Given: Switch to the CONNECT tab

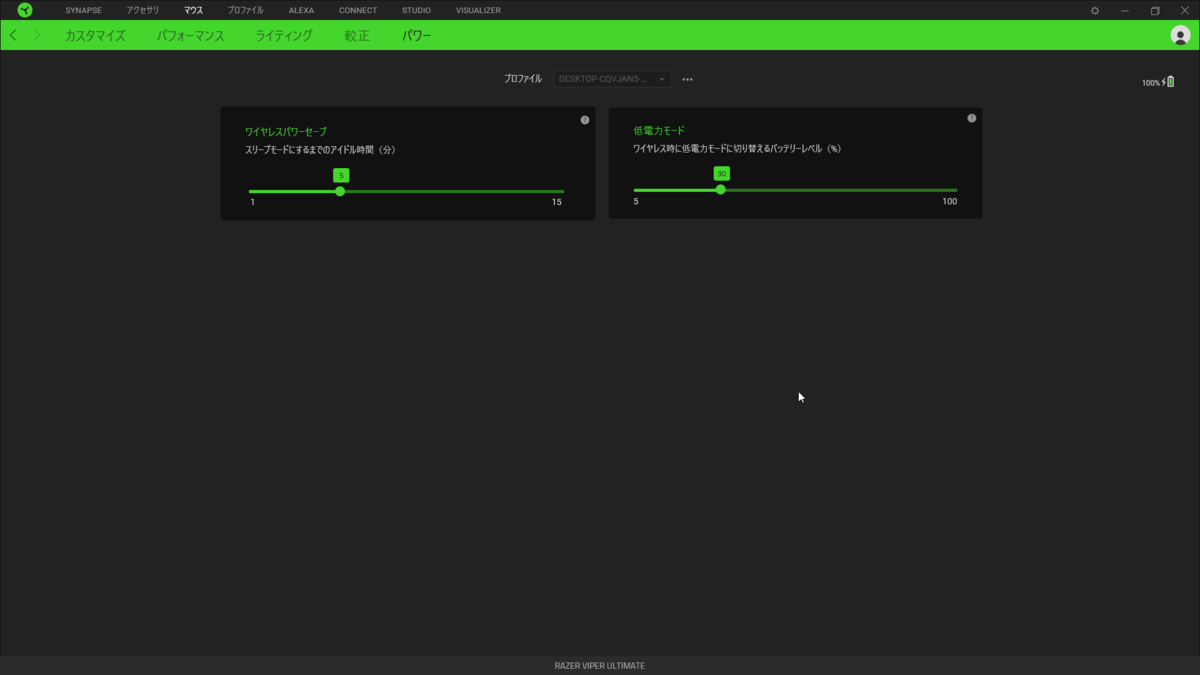Looking at the screenshot, I should [358, 10].
